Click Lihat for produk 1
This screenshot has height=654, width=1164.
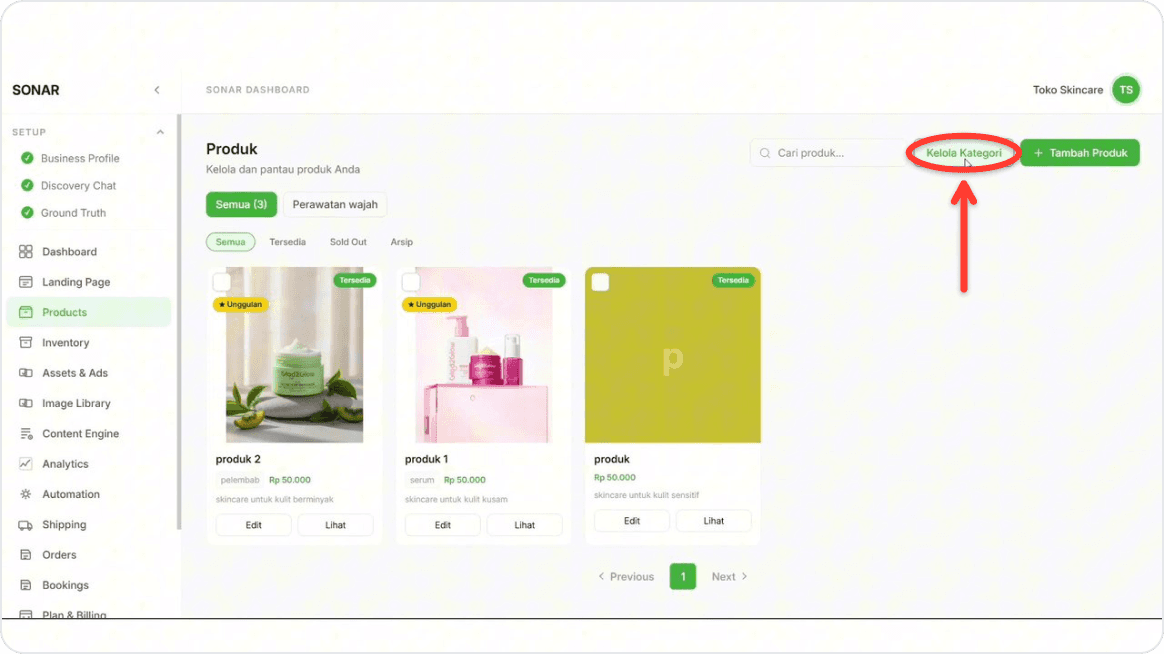[x=525, y=525]
